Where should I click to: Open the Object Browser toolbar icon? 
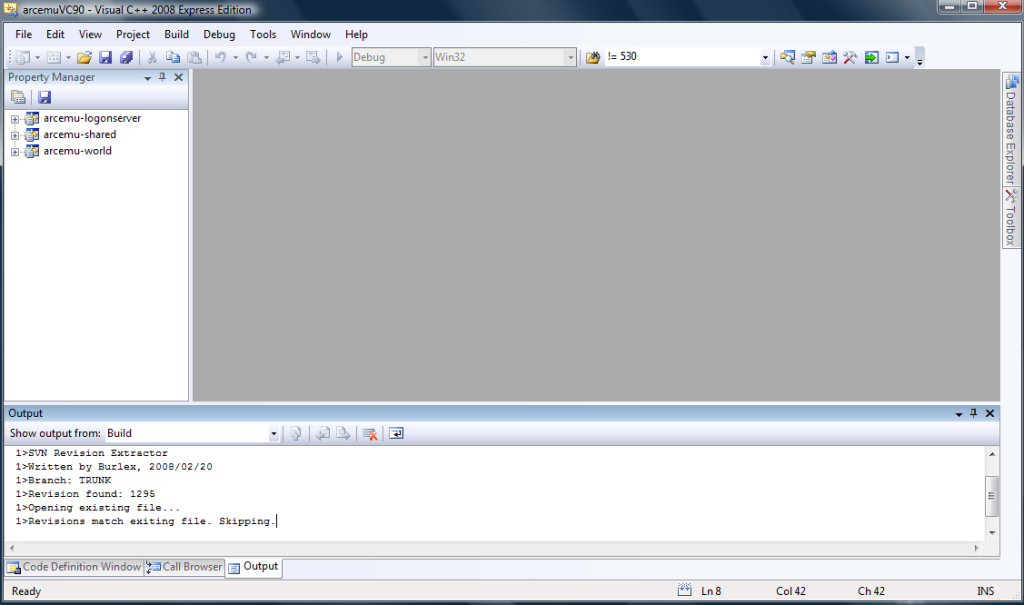[829, 57]
